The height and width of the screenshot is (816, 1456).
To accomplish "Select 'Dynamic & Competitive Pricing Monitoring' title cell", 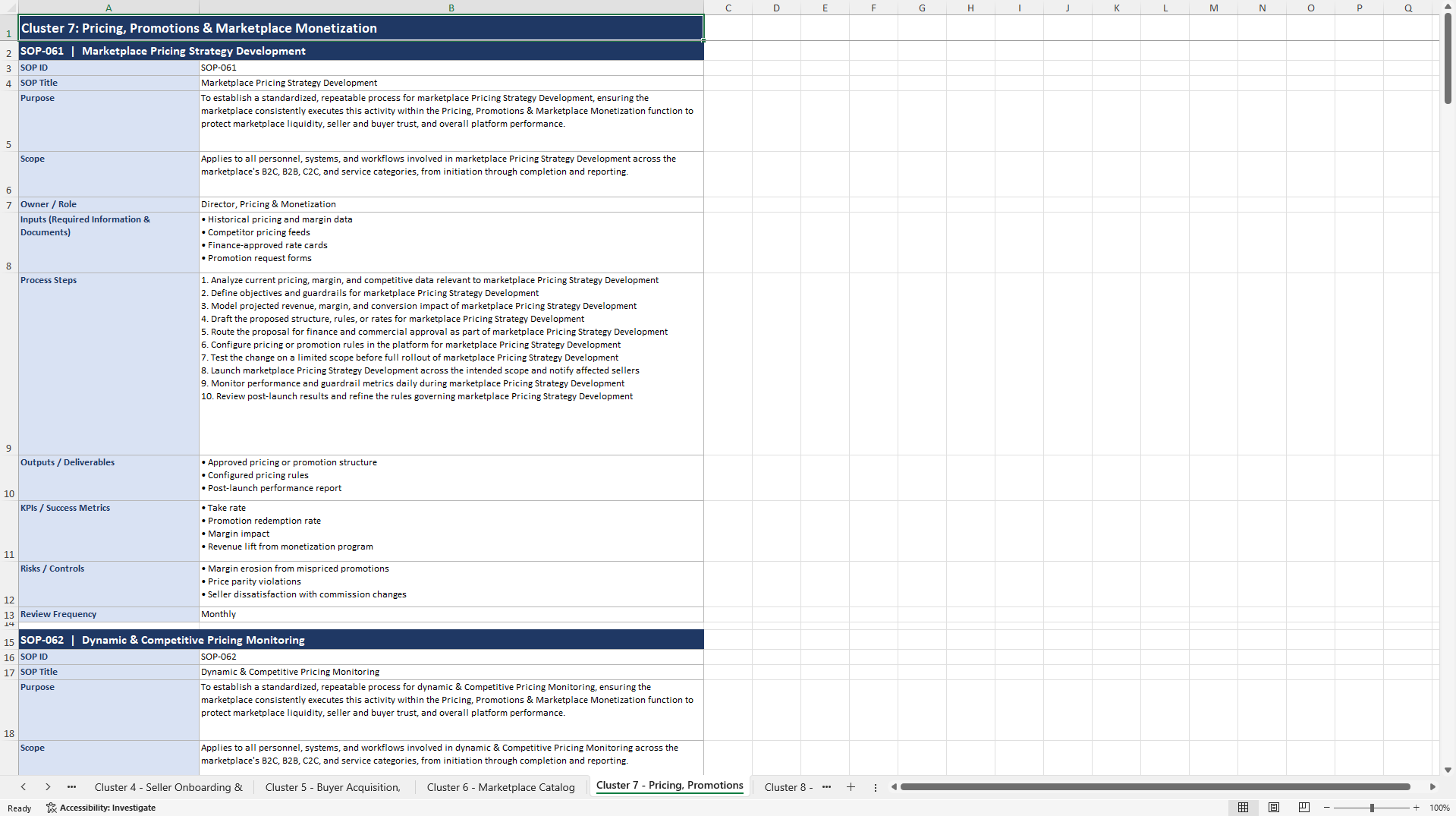I will click(451, 673).
